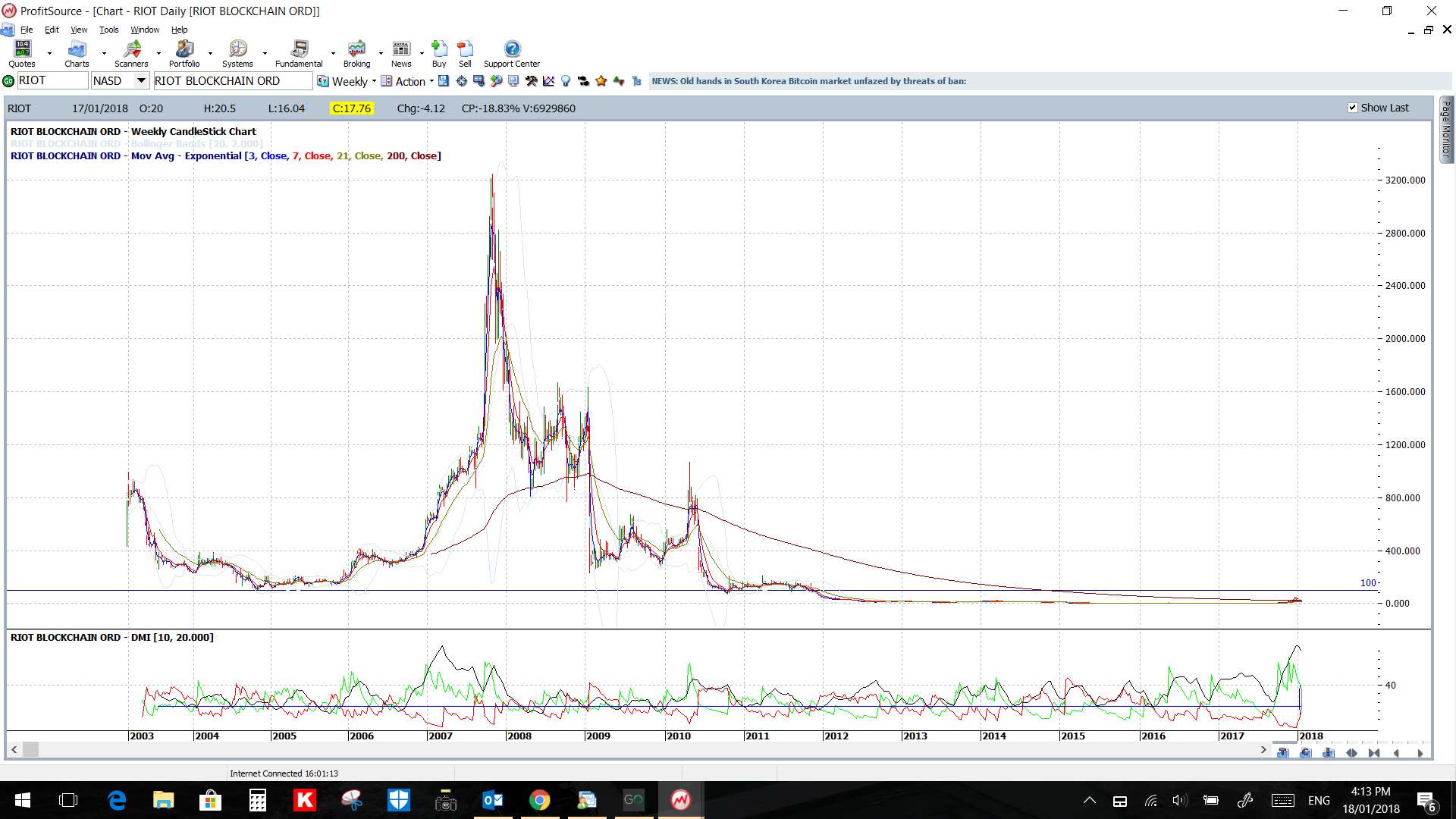Image resolution: width=1456 pixels, height=819 pixels.
Task: Expand the Charts dropdown arrow
Action: [x=104, y=54]
